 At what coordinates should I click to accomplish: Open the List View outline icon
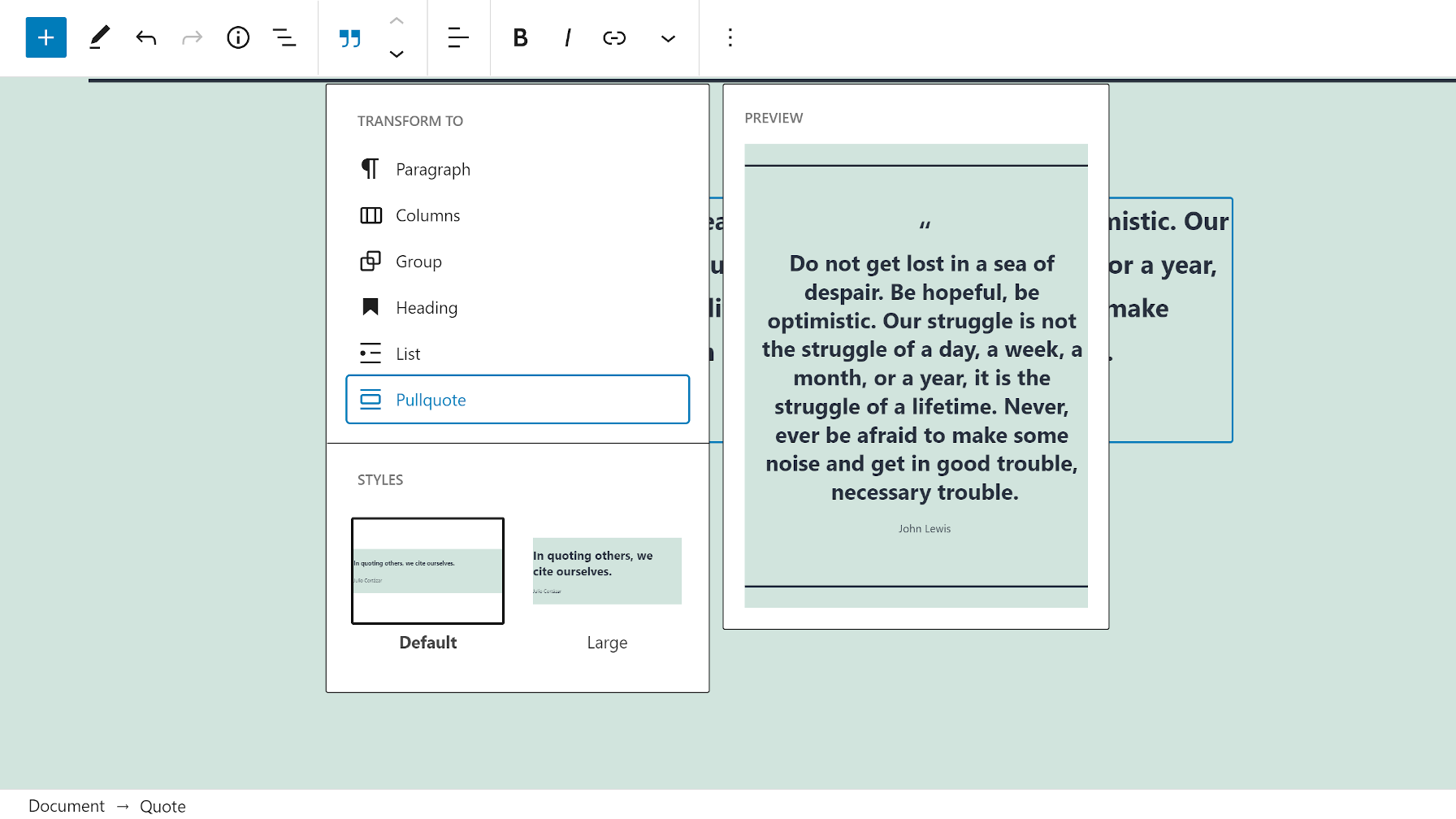tap(284, 37)
